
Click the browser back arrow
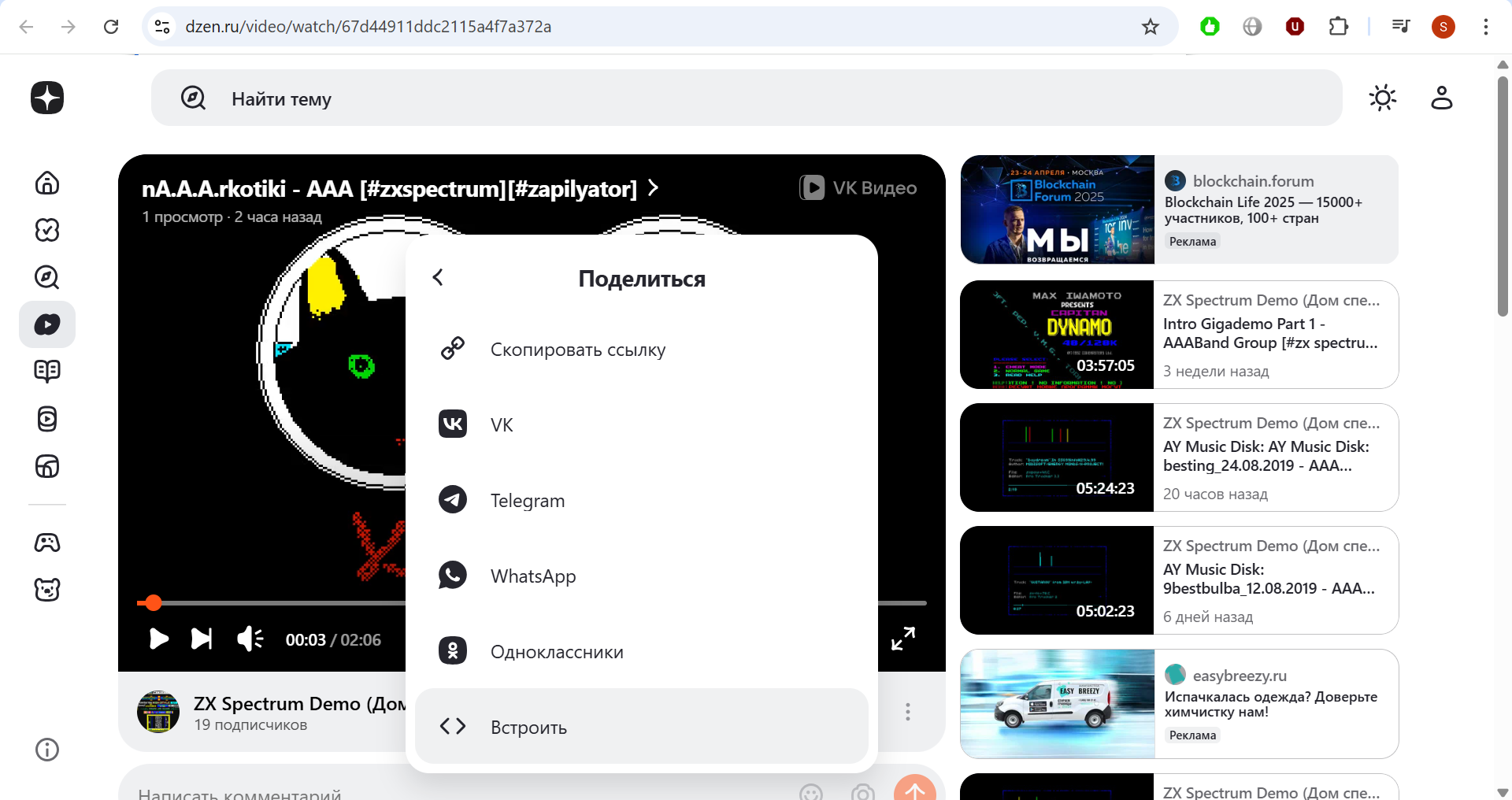pyautogui.click(x=26, y=27)
